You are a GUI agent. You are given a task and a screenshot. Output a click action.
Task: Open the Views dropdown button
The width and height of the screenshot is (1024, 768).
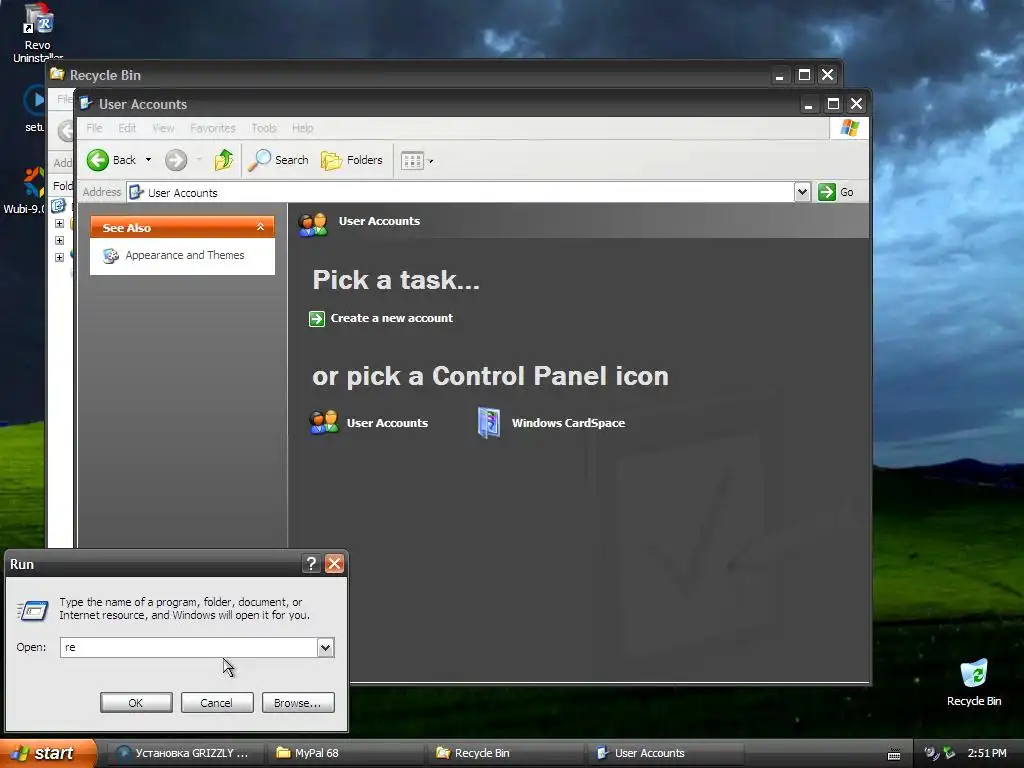(417, 160)
